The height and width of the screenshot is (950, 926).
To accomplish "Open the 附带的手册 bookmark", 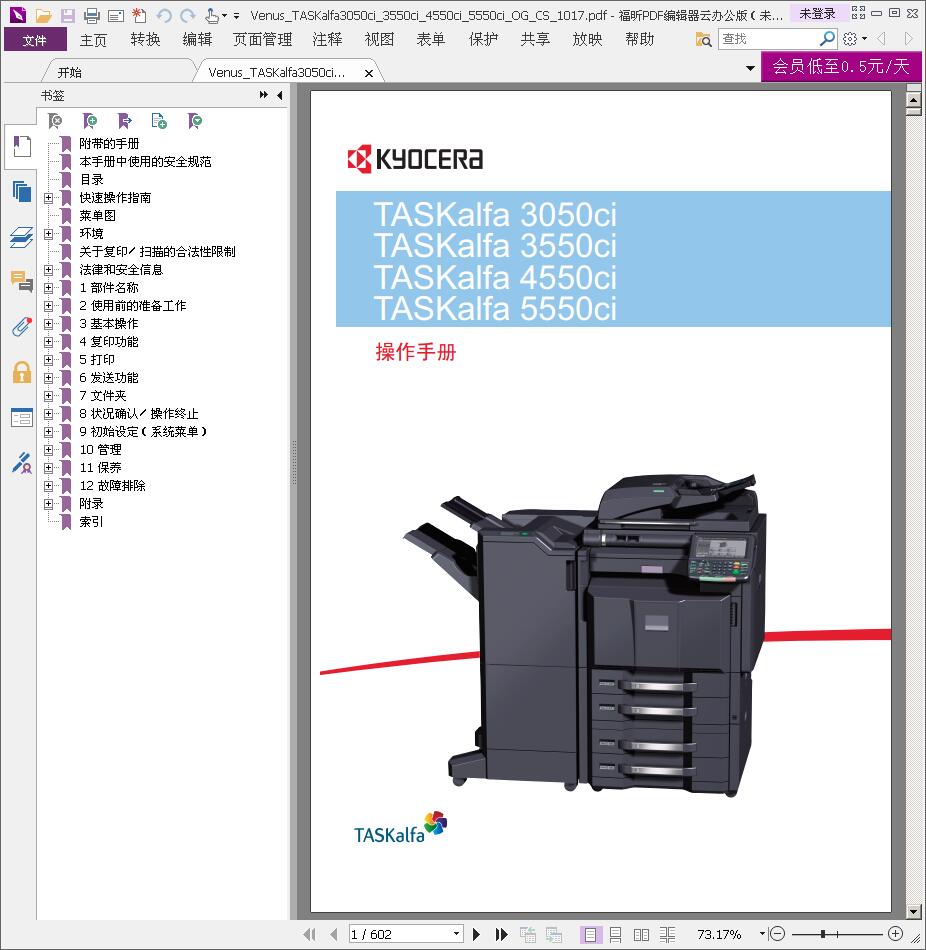I will pos(109,144).
